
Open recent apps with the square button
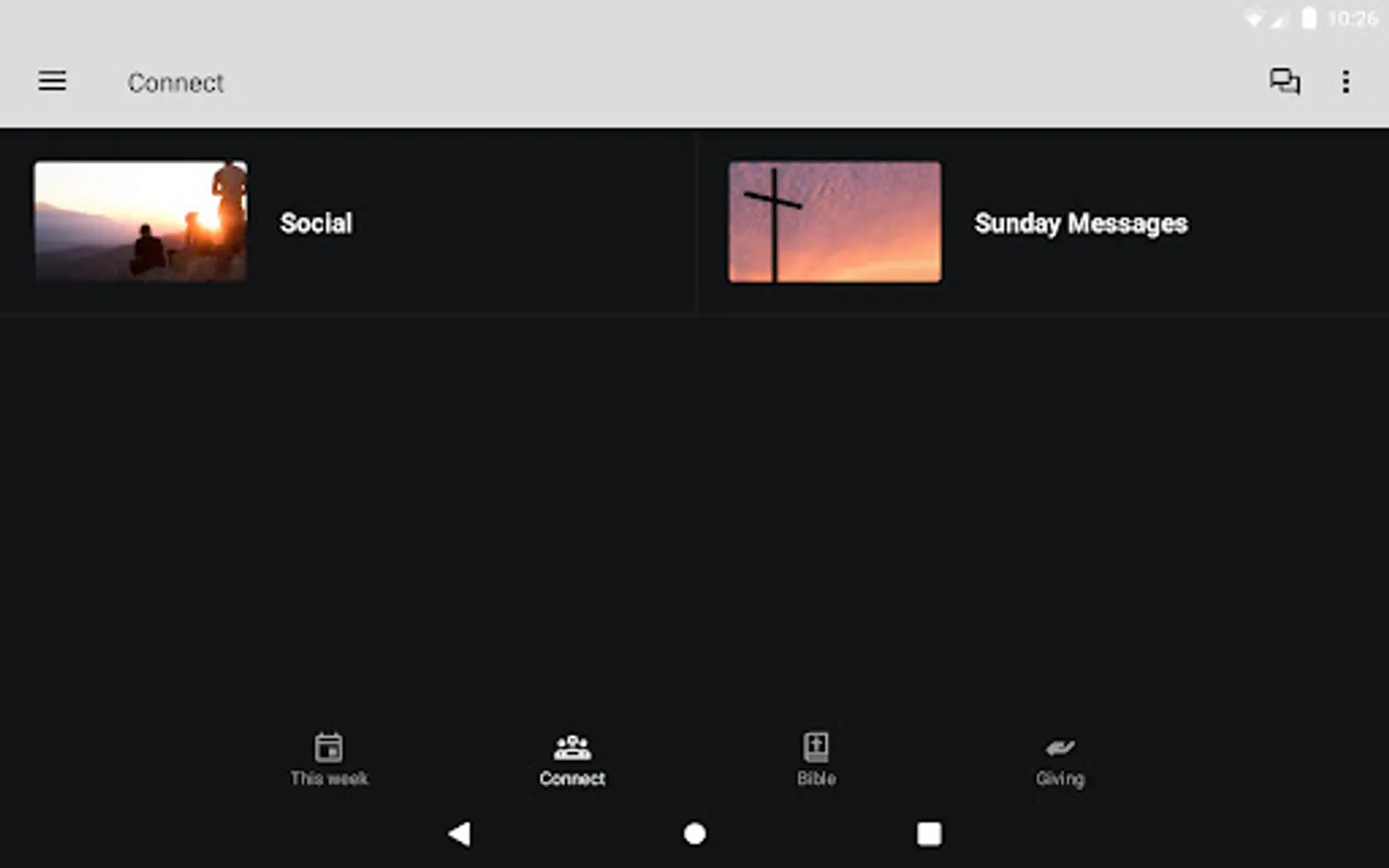[929, 833]
